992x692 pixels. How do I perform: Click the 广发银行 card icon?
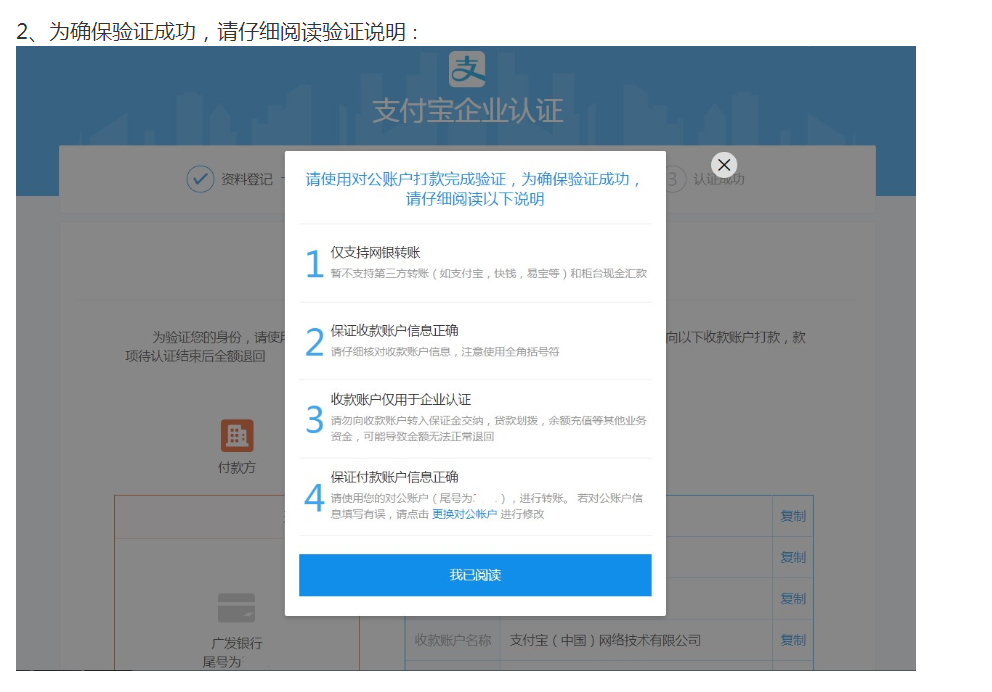coord(237,608)
